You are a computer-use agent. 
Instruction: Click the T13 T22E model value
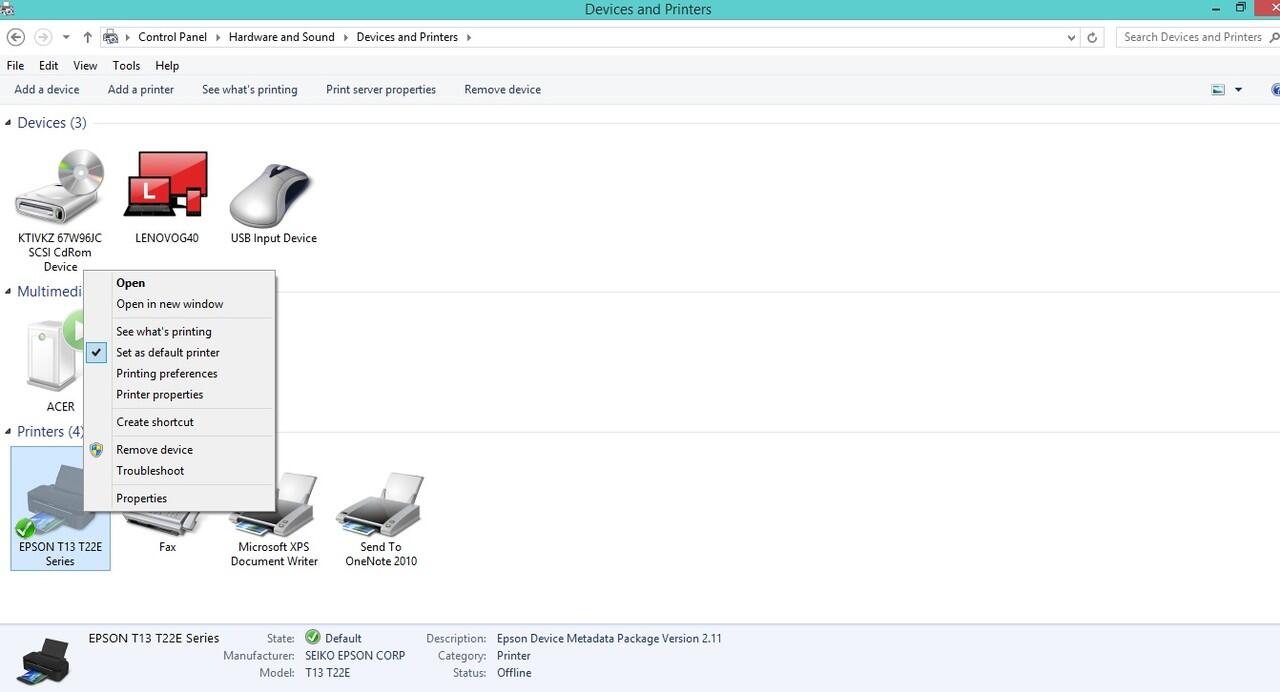click(x=328, y=673)
